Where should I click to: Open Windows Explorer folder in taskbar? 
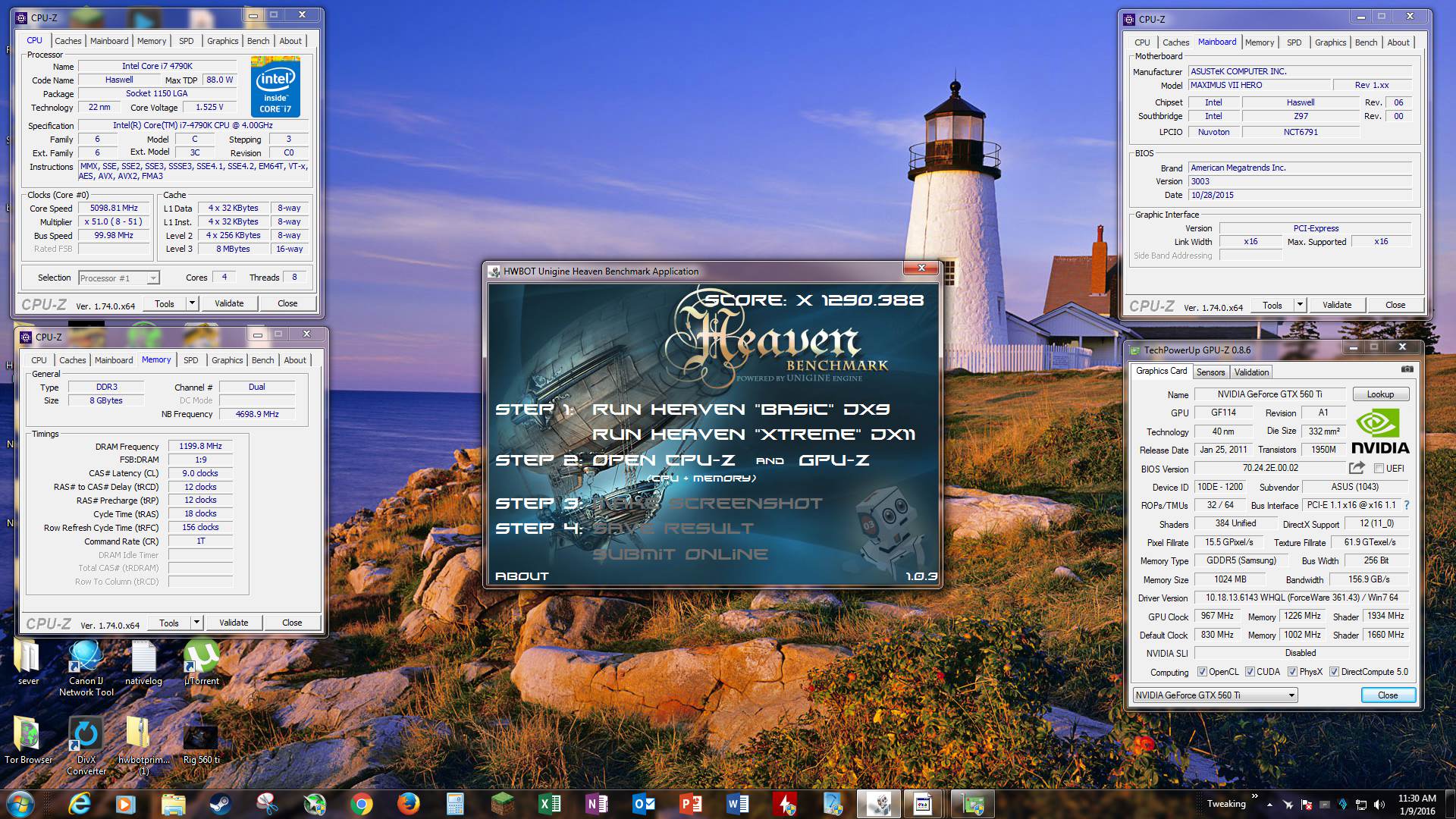click(x=174, y=803)
